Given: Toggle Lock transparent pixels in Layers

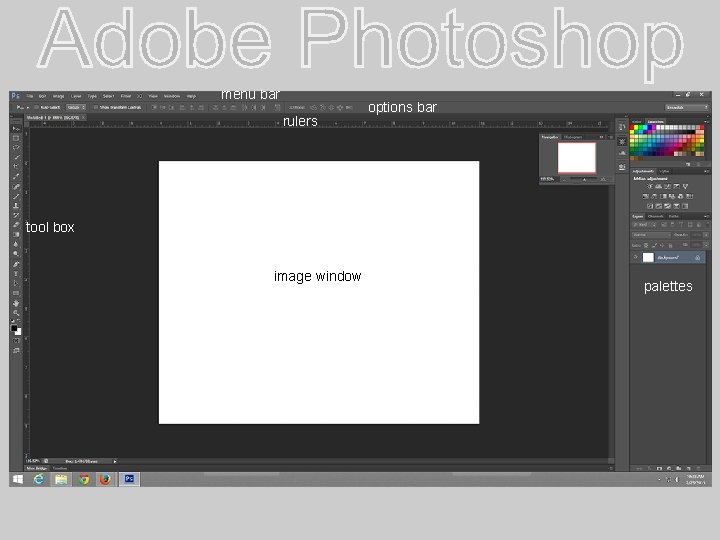Looking at the screenshot, I should click(646, 245).
